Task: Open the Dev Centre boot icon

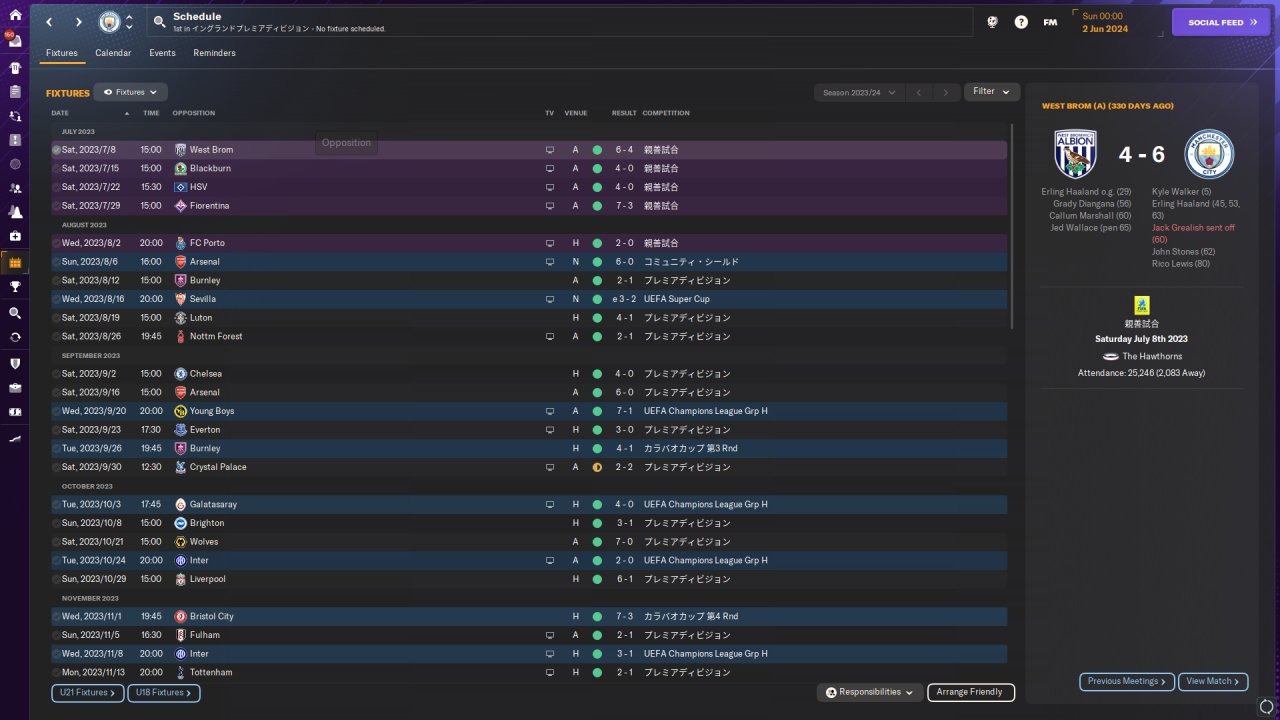Action: point(14,438)
